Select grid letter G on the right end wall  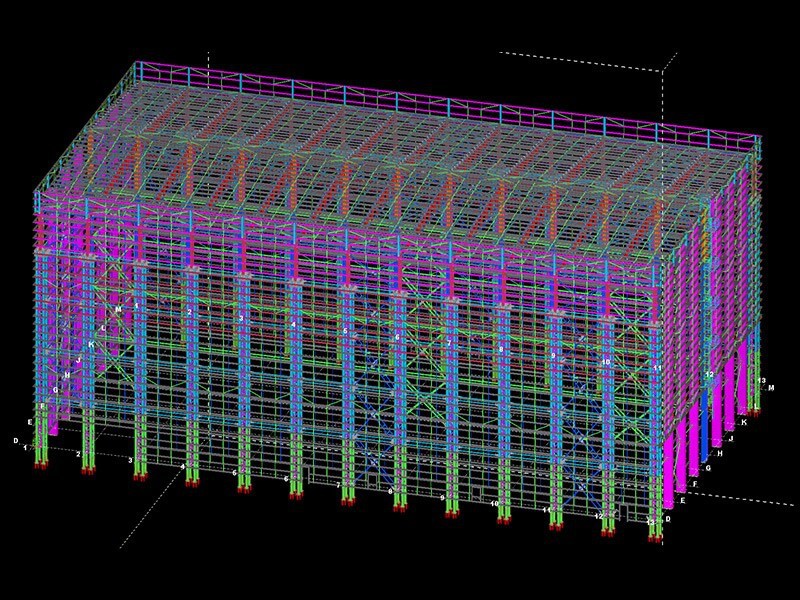click(x=708, y=468)
